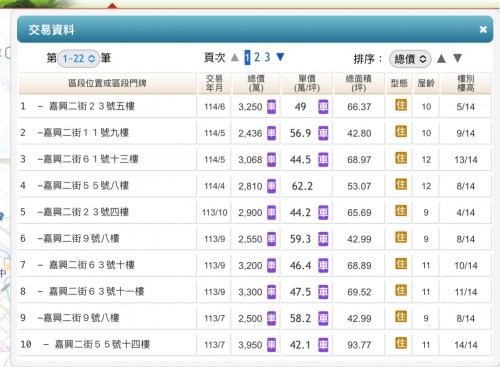Image resolution: width=500 pixels, height=367 pixels.
Task: Click total area 66.37
Action: [359, 107]
